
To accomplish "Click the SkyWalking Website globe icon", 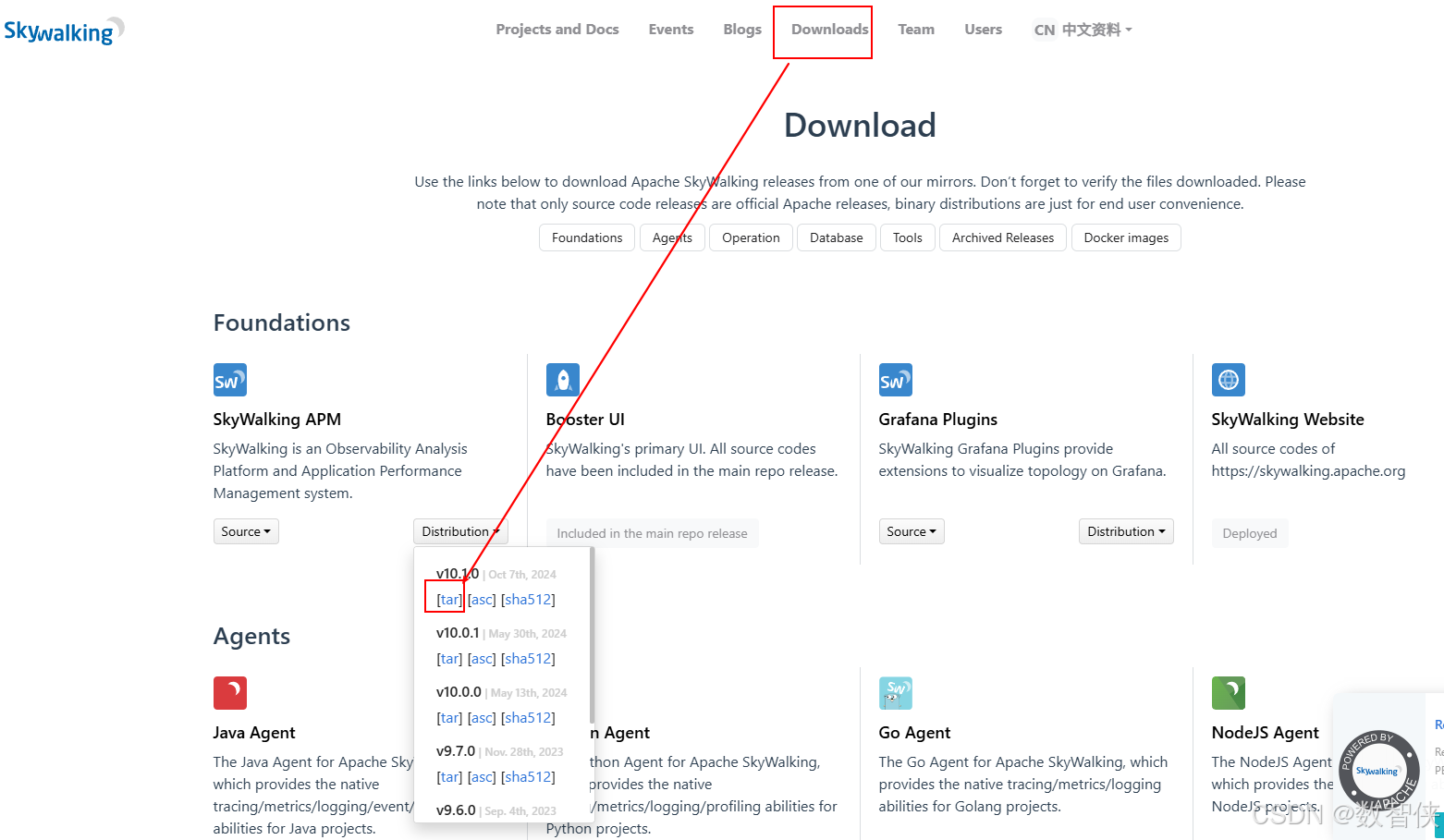I will 1229,380.
